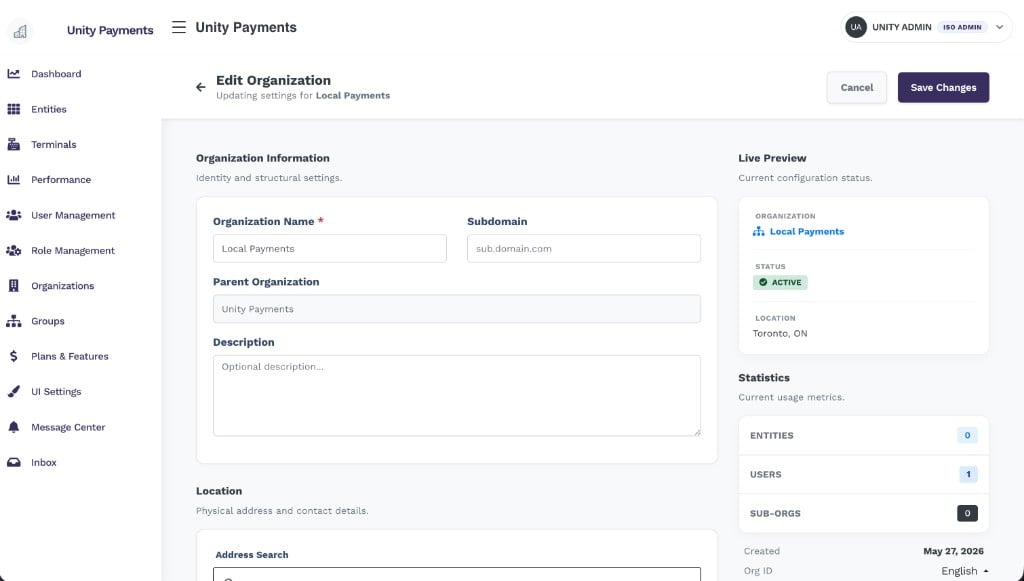This screenshot has height=581, width=1024.
Task: Open Message Center
Action: pyautogui.click(x=68, y=427)
